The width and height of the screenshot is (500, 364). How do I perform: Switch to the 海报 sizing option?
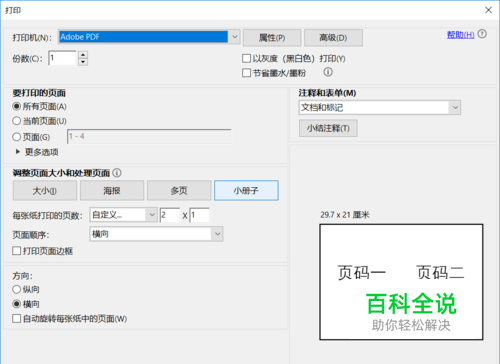coord(112,191)
